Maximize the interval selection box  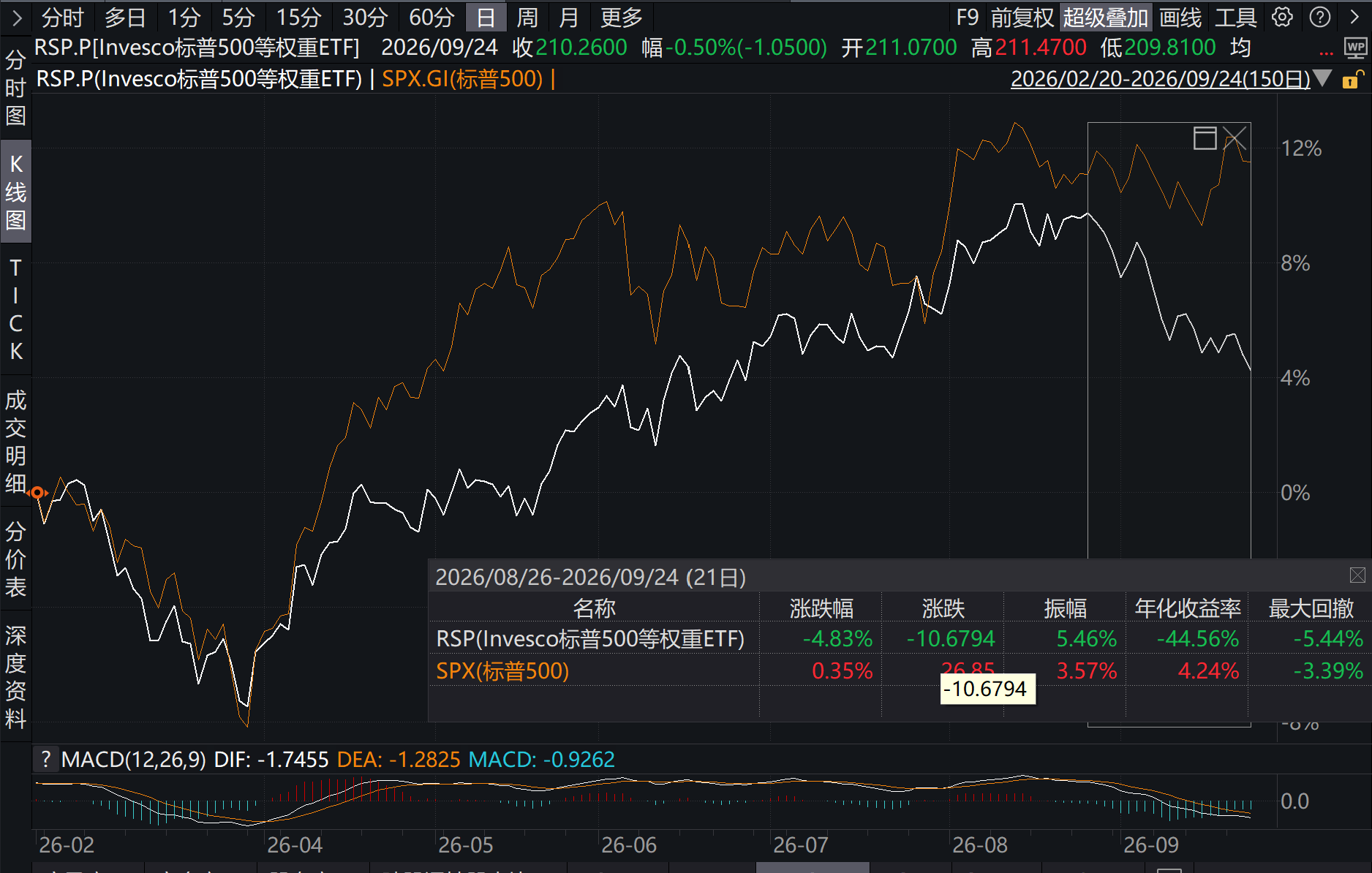coord(1205,137)
